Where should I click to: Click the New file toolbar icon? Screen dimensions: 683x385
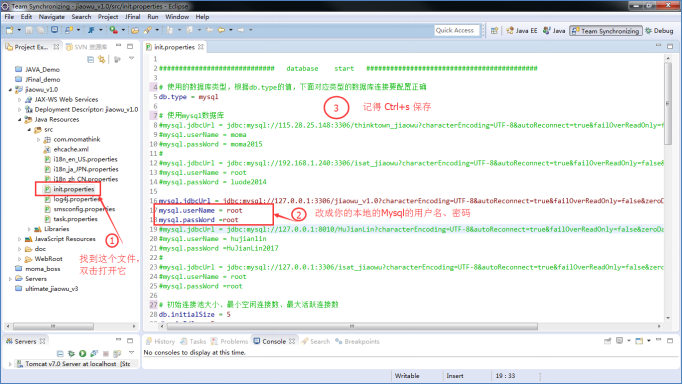pos(10,30)
